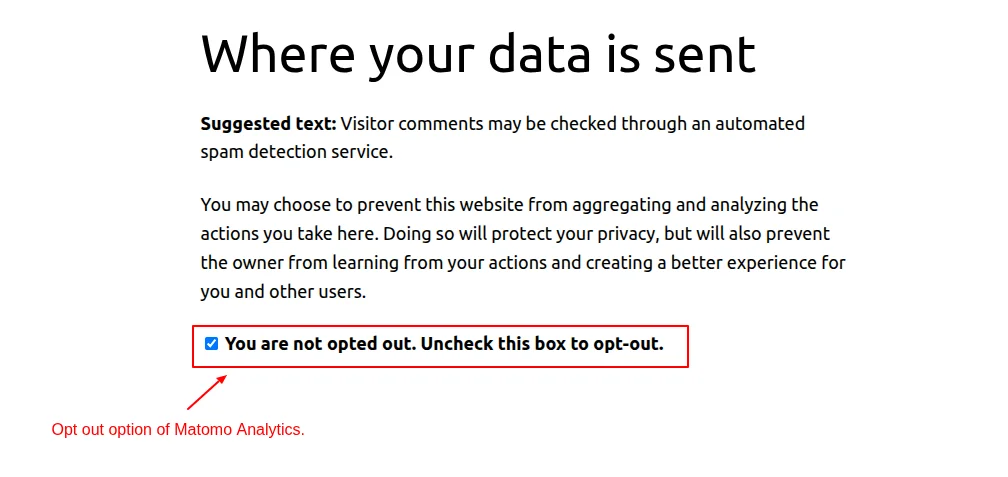Click the bold "Suggested text:" label
Screen dimensions: 1008x477
click(268, 124)
